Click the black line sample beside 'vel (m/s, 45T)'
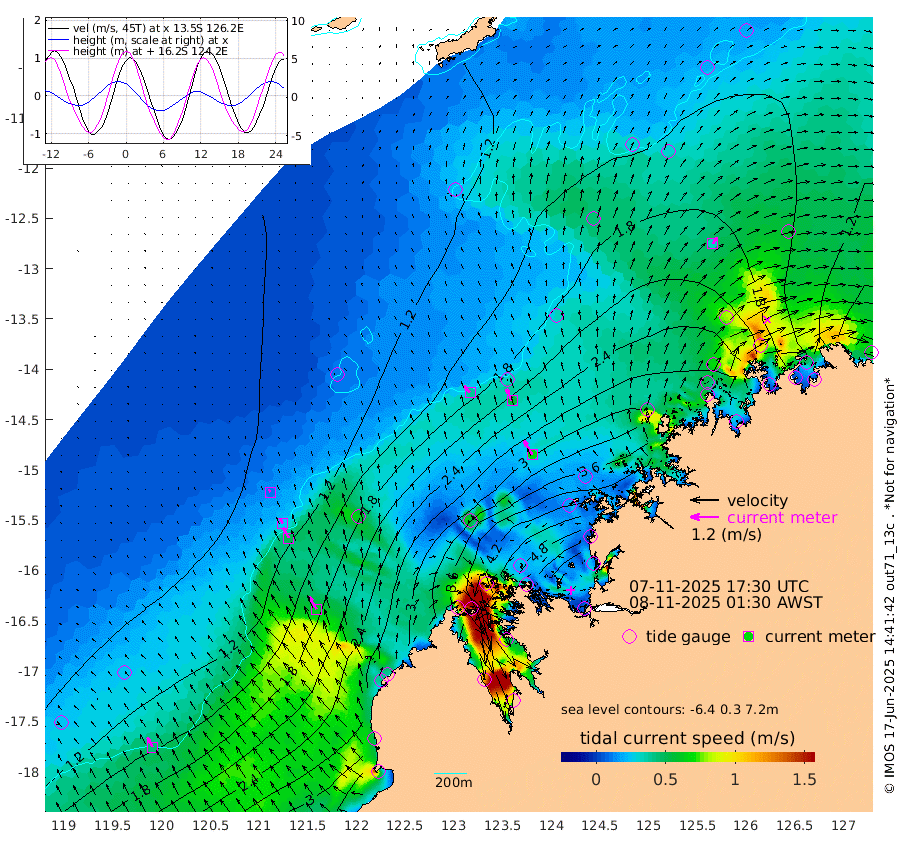This screenshot has width=900, height=846. pos(58,28)
